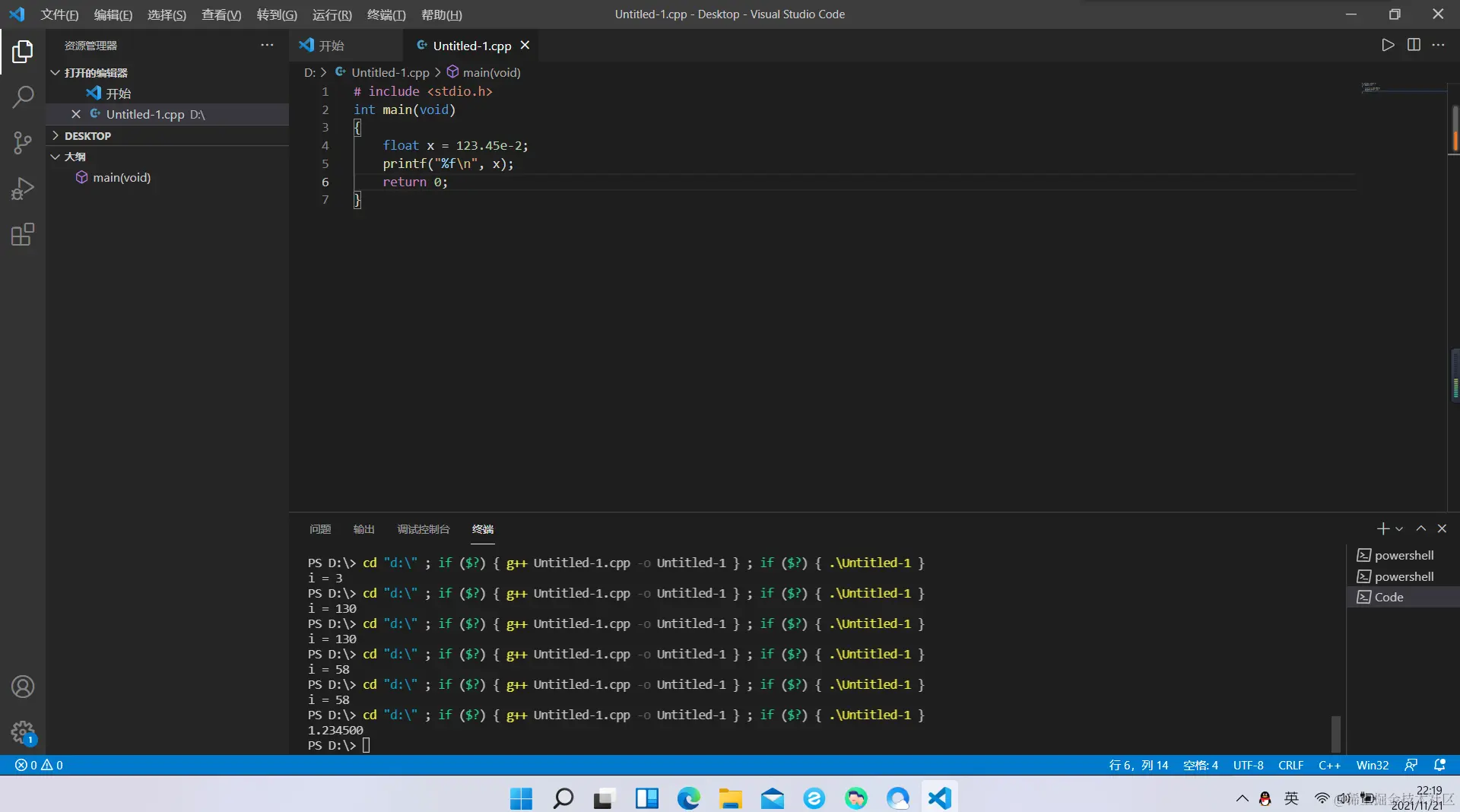
Task: Maximize the terminal panel size
Action: point(1420,528)
